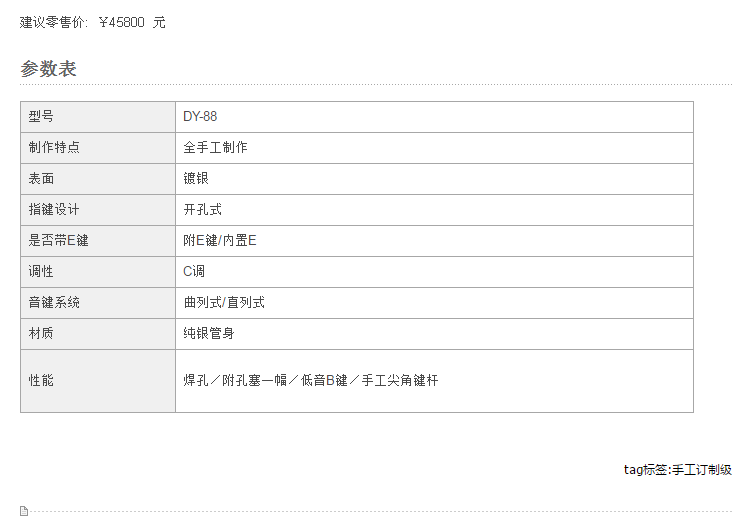Viewport: 740px width, 532px height.
Task: Click the 镀银 surface value
Action: 196,178
